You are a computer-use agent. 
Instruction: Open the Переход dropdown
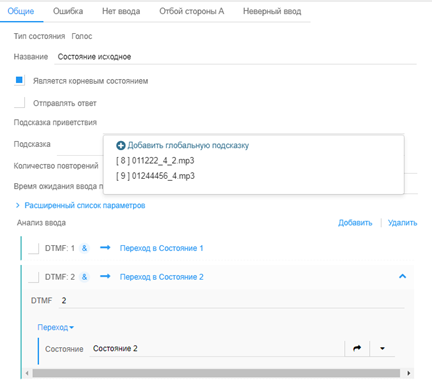click(56, 327)
